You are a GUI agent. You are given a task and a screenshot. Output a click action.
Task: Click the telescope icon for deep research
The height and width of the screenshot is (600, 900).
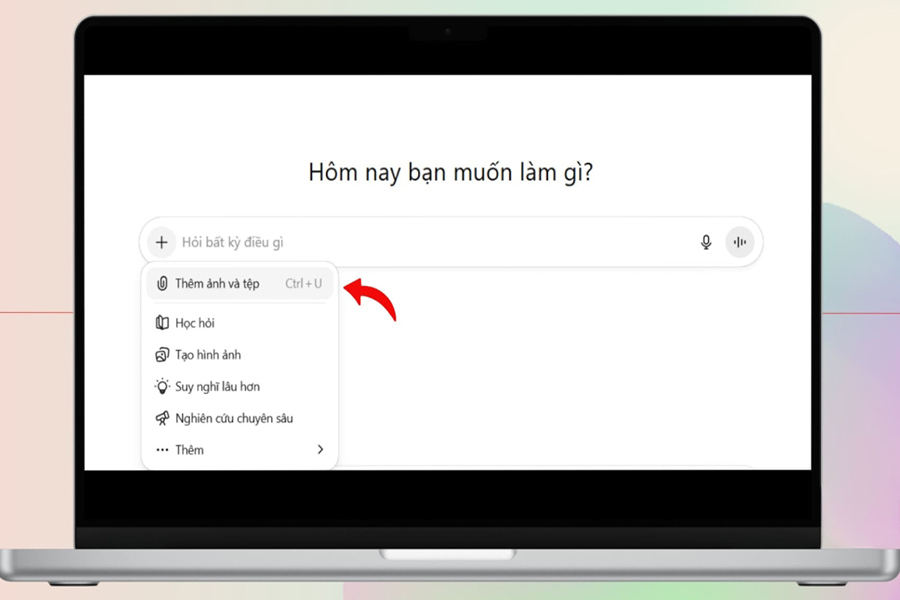162,418
